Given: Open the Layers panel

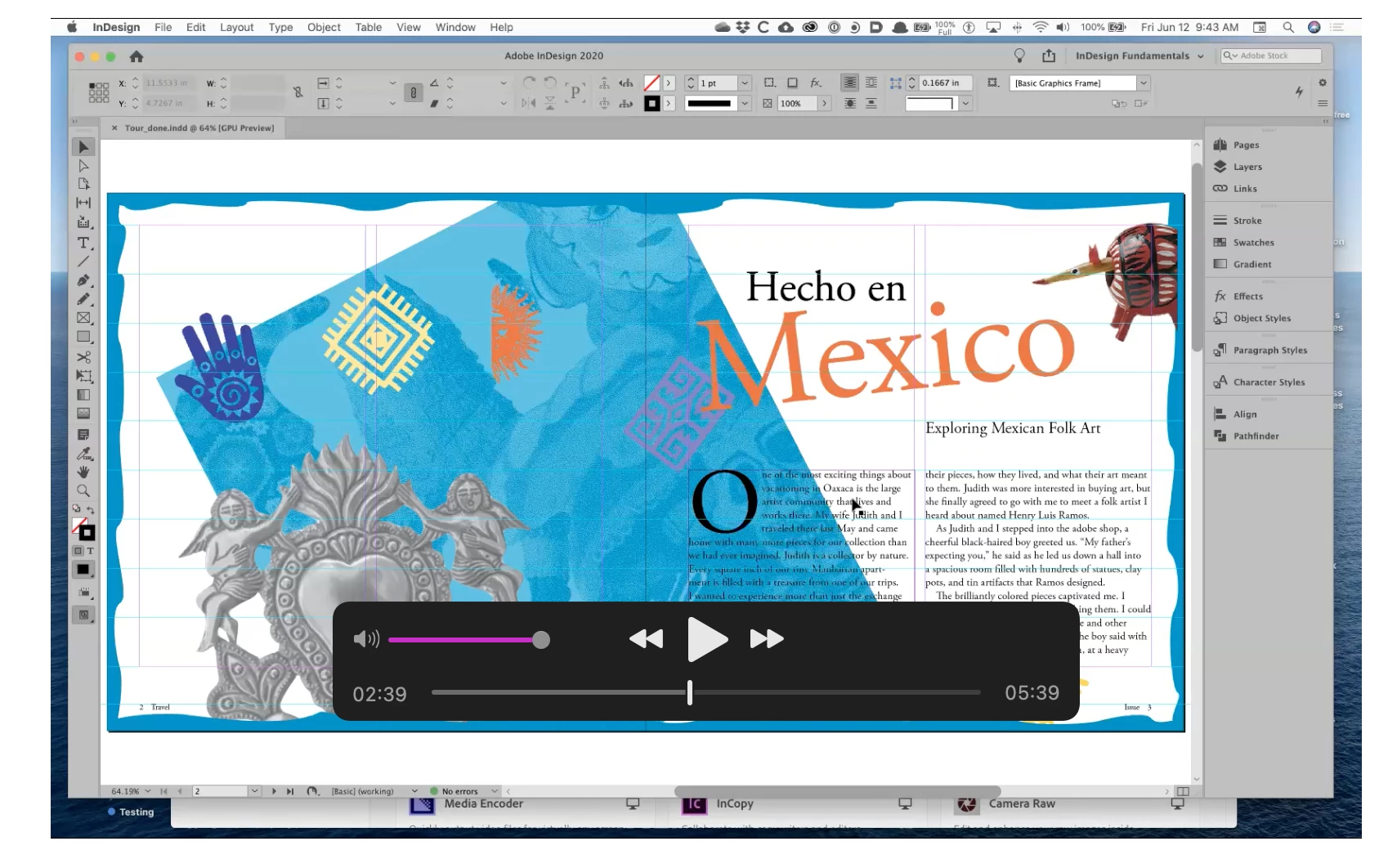Looking at the screenshot, I should click(x=1247, y=167).
